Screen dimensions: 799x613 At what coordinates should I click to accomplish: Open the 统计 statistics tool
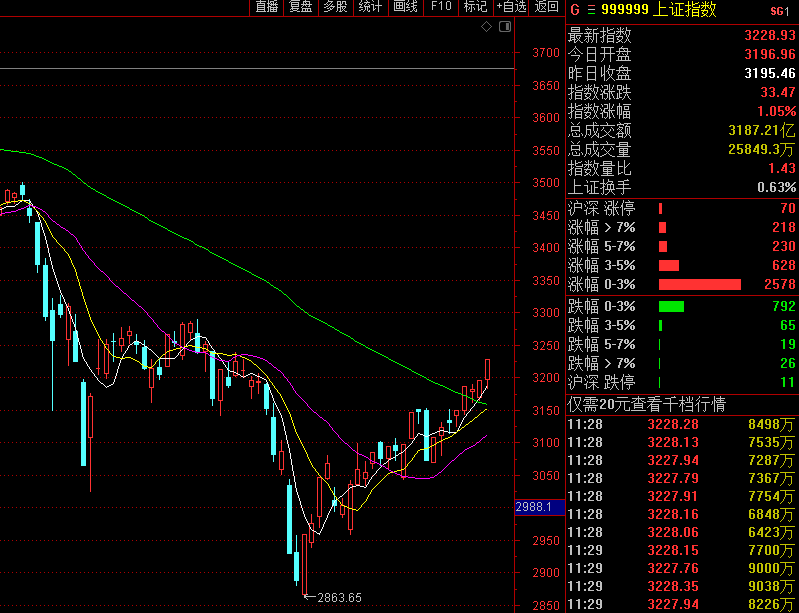pyautogui.click(x=370, y=7)
